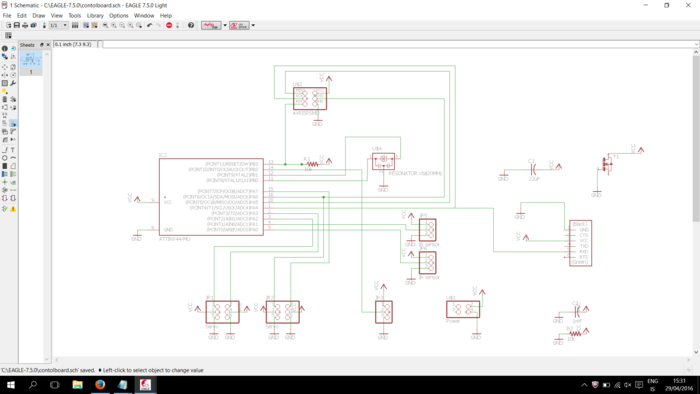Expand the Design Link button dropdown arrow
The height and width of the screenshot is (394, 700).
225,25
